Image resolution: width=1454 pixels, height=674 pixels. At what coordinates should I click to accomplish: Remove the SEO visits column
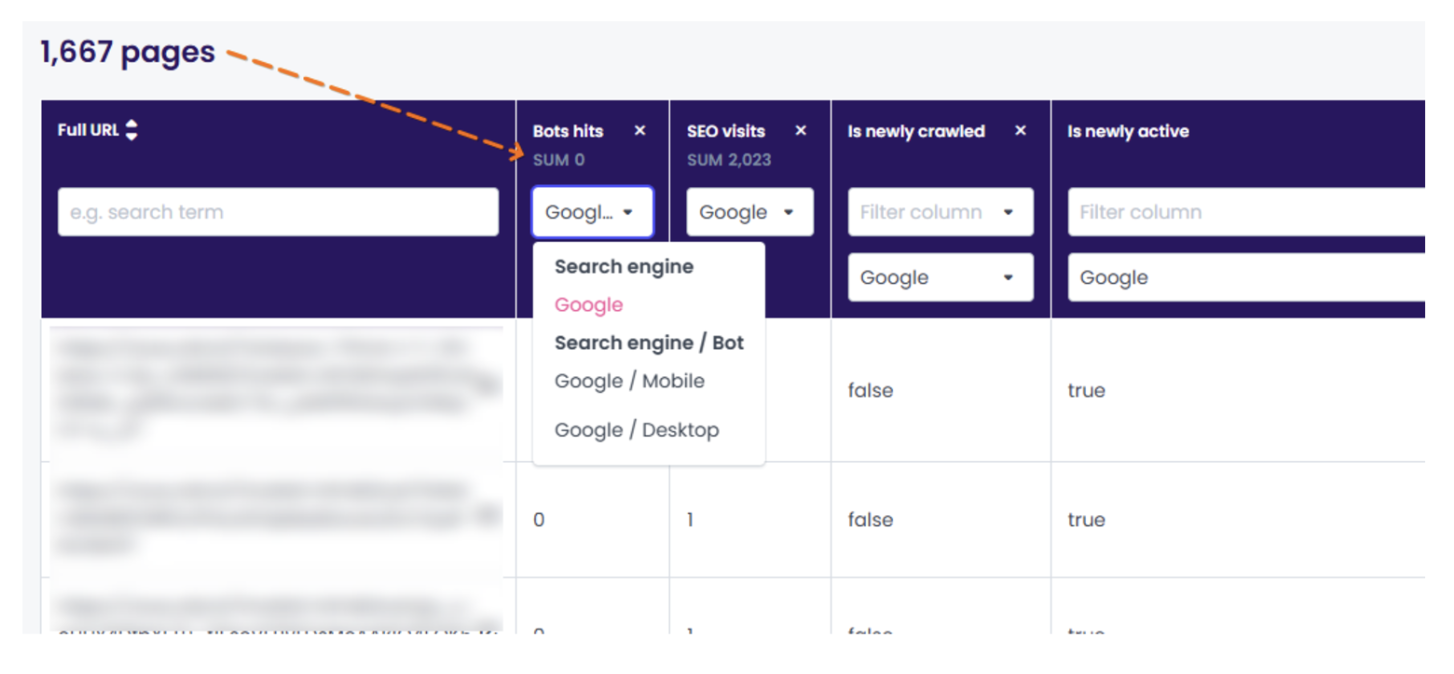tap(800, 131)
